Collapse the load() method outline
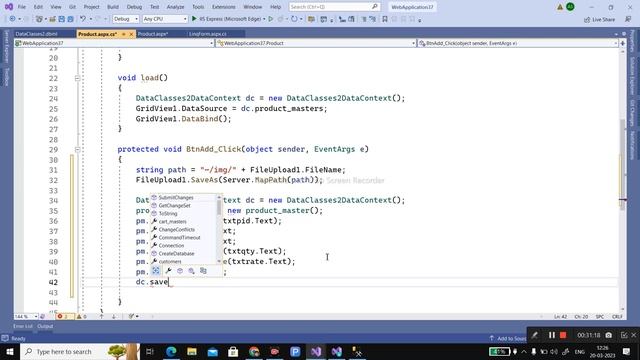Viewport: 640px width, 360px height. pyautogui.click(x=77, y=78)
